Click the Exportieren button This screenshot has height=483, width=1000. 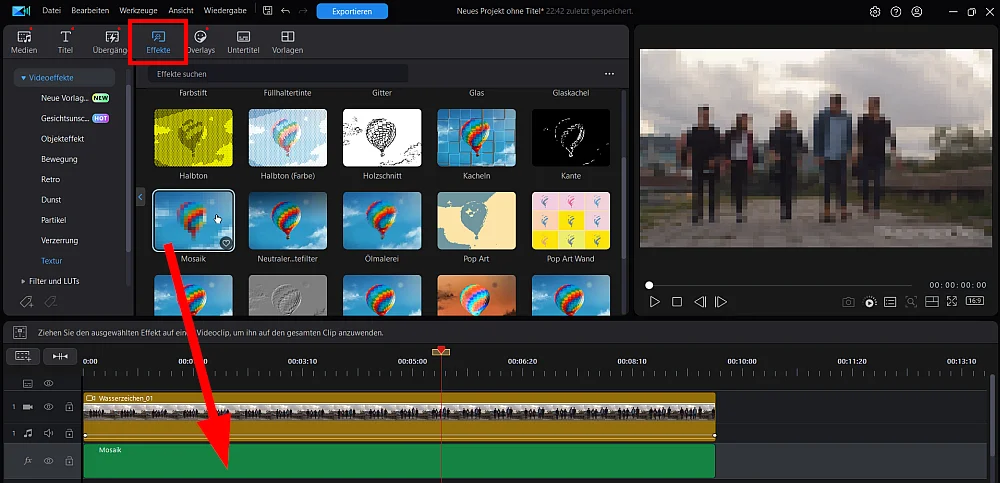click(352, 11)
